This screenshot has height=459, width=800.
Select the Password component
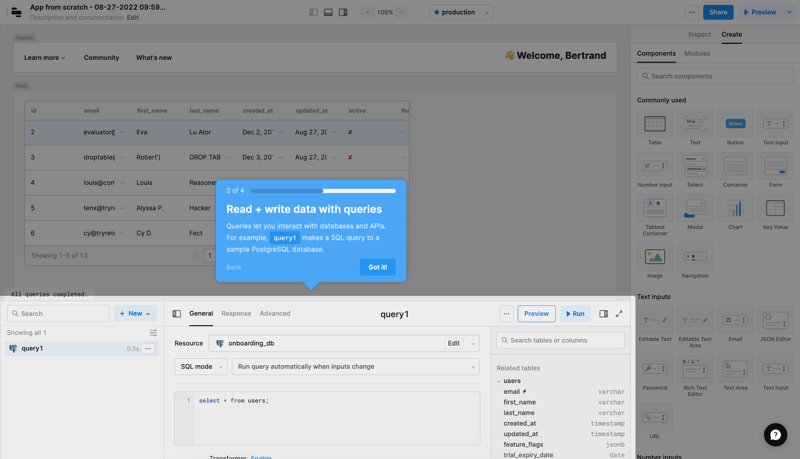click(x=655, y=373)
